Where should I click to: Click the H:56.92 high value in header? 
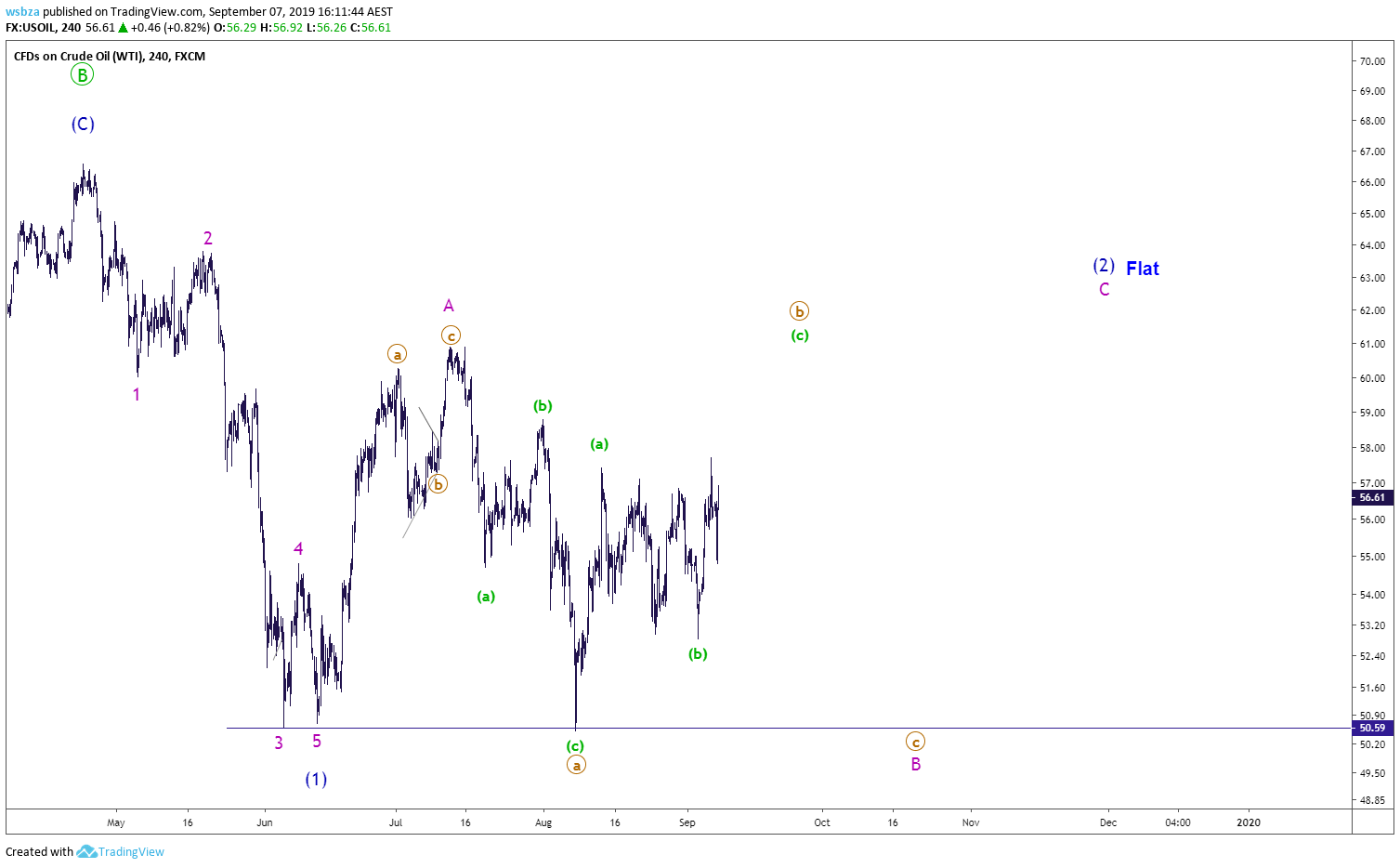click(x=281, y=28)
